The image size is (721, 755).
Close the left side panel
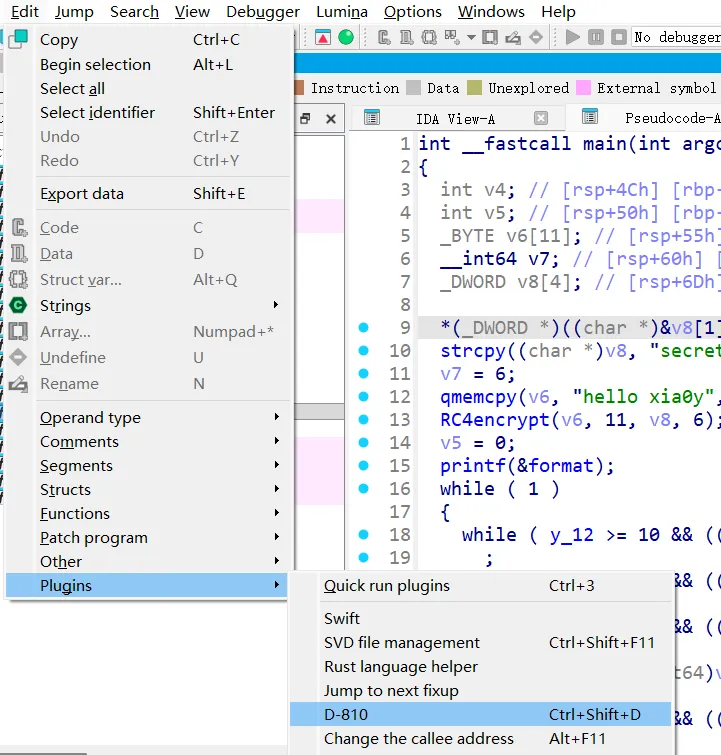[x=331, y=118]
